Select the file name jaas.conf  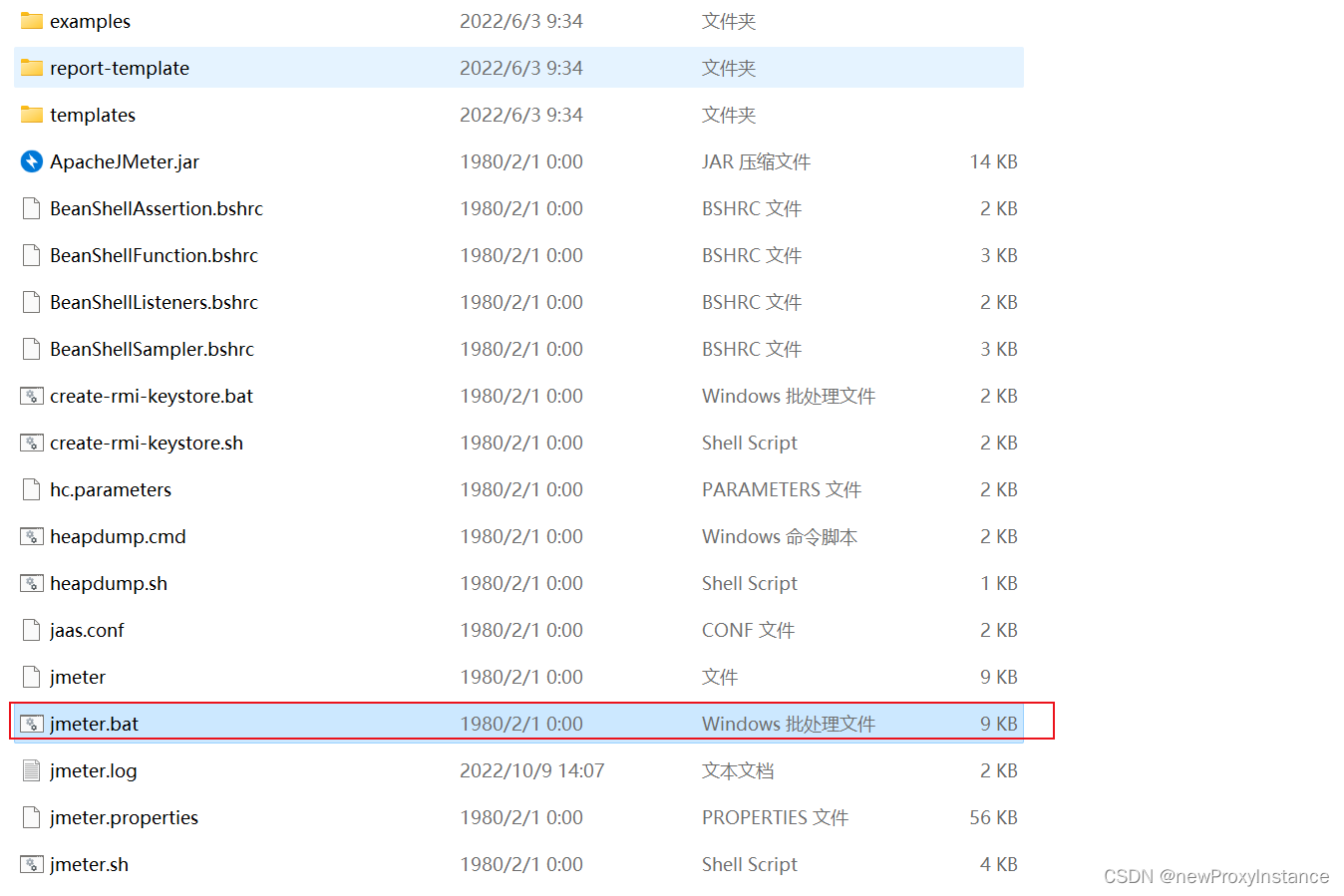(x=87, y=630)
